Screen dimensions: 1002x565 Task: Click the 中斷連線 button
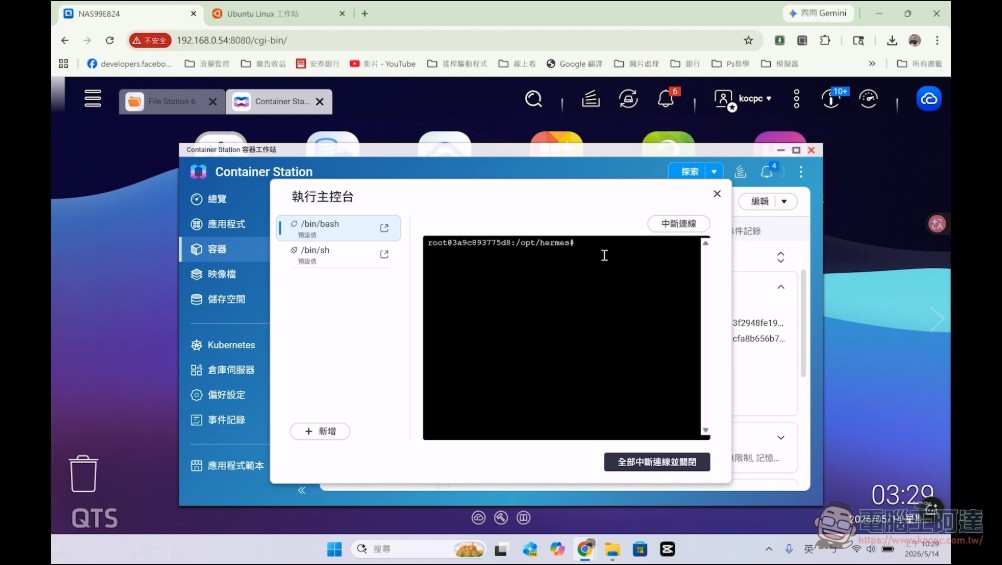coord(678,224)
